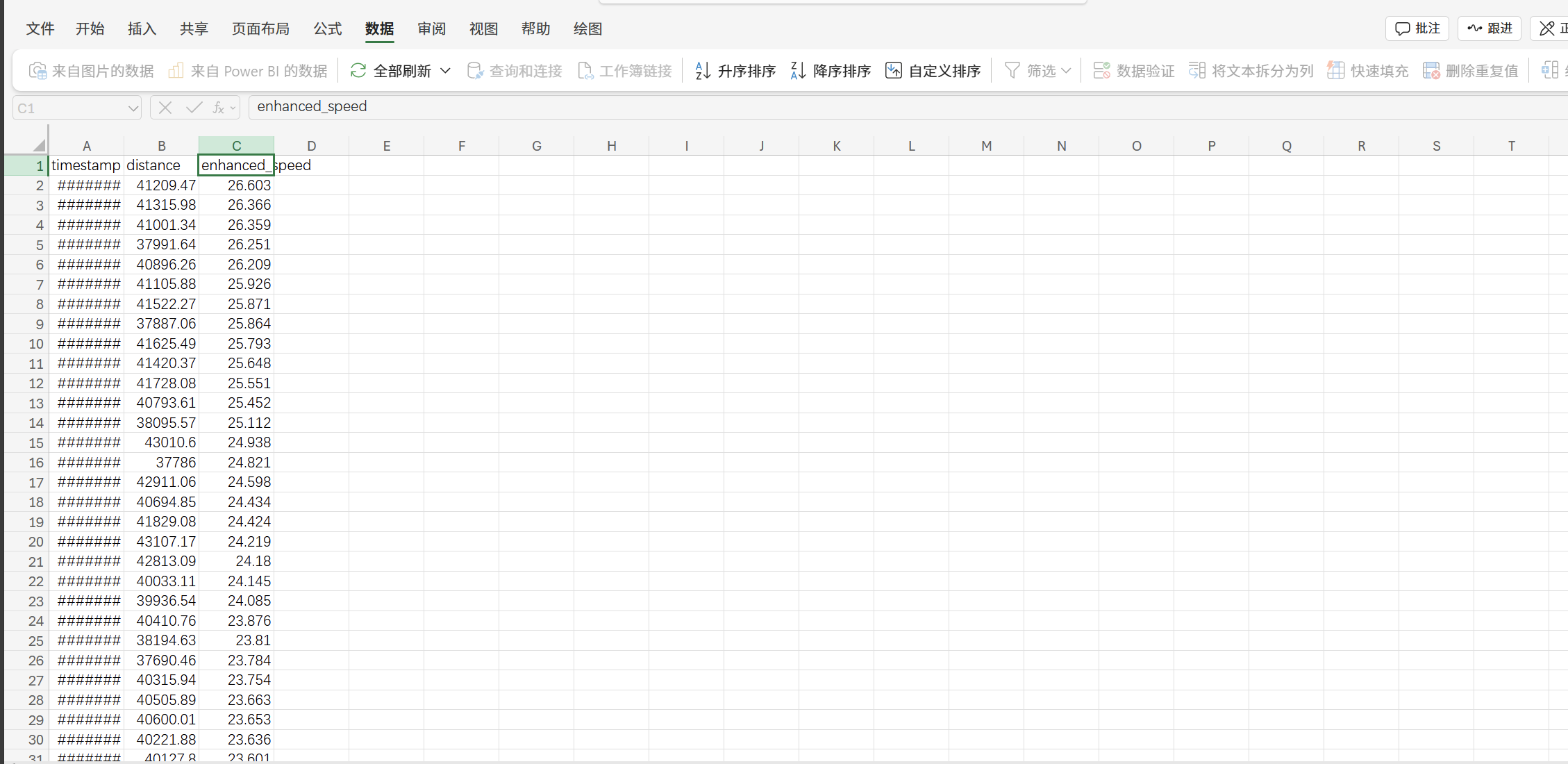Sort ascending with the A-Z icon

coord(703,71)
